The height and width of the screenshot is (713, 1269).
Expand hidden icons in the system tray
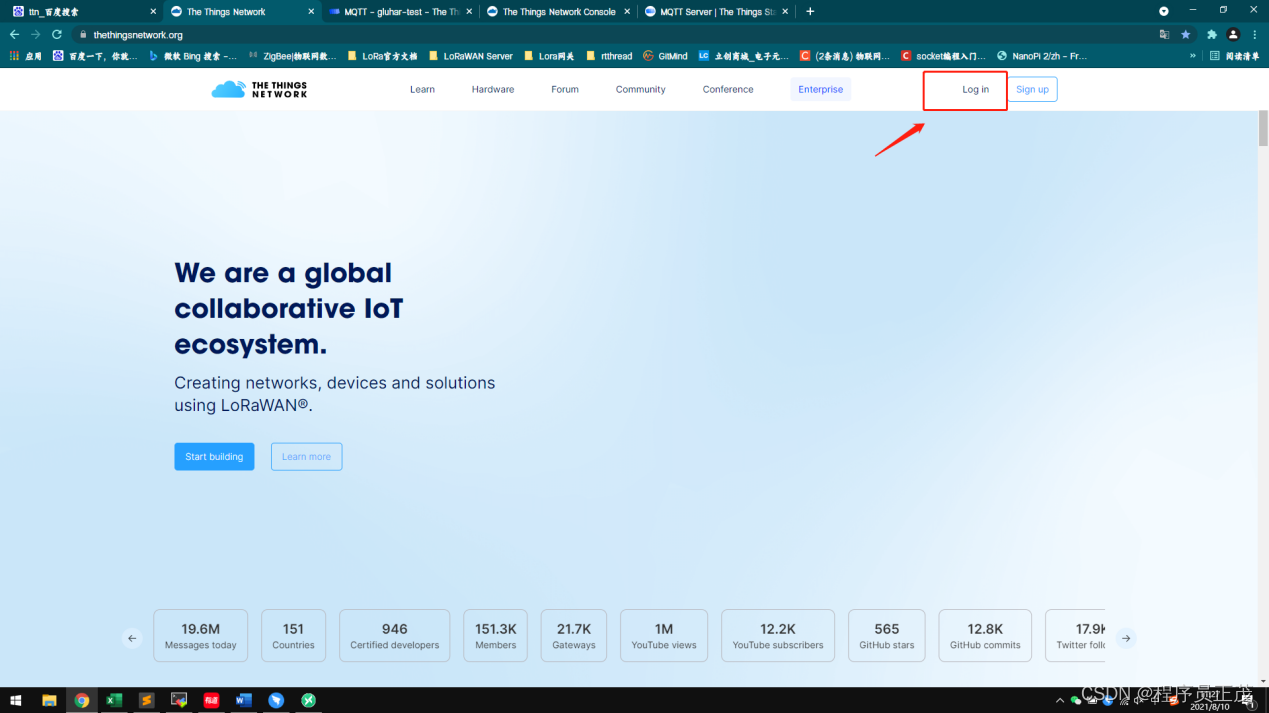(1060, 700)
